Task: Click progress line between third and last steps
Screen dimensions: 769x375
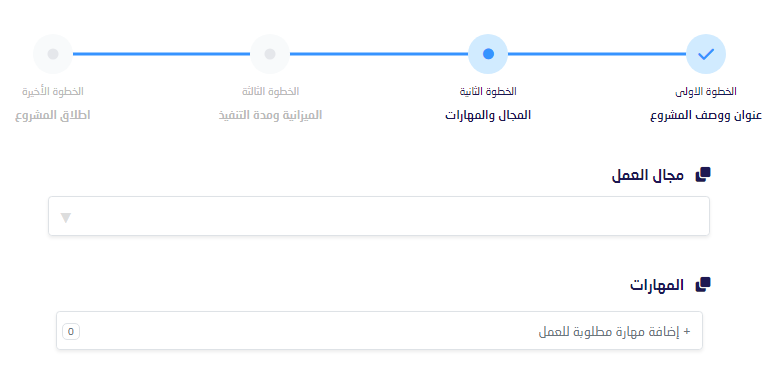Action: 161,54
